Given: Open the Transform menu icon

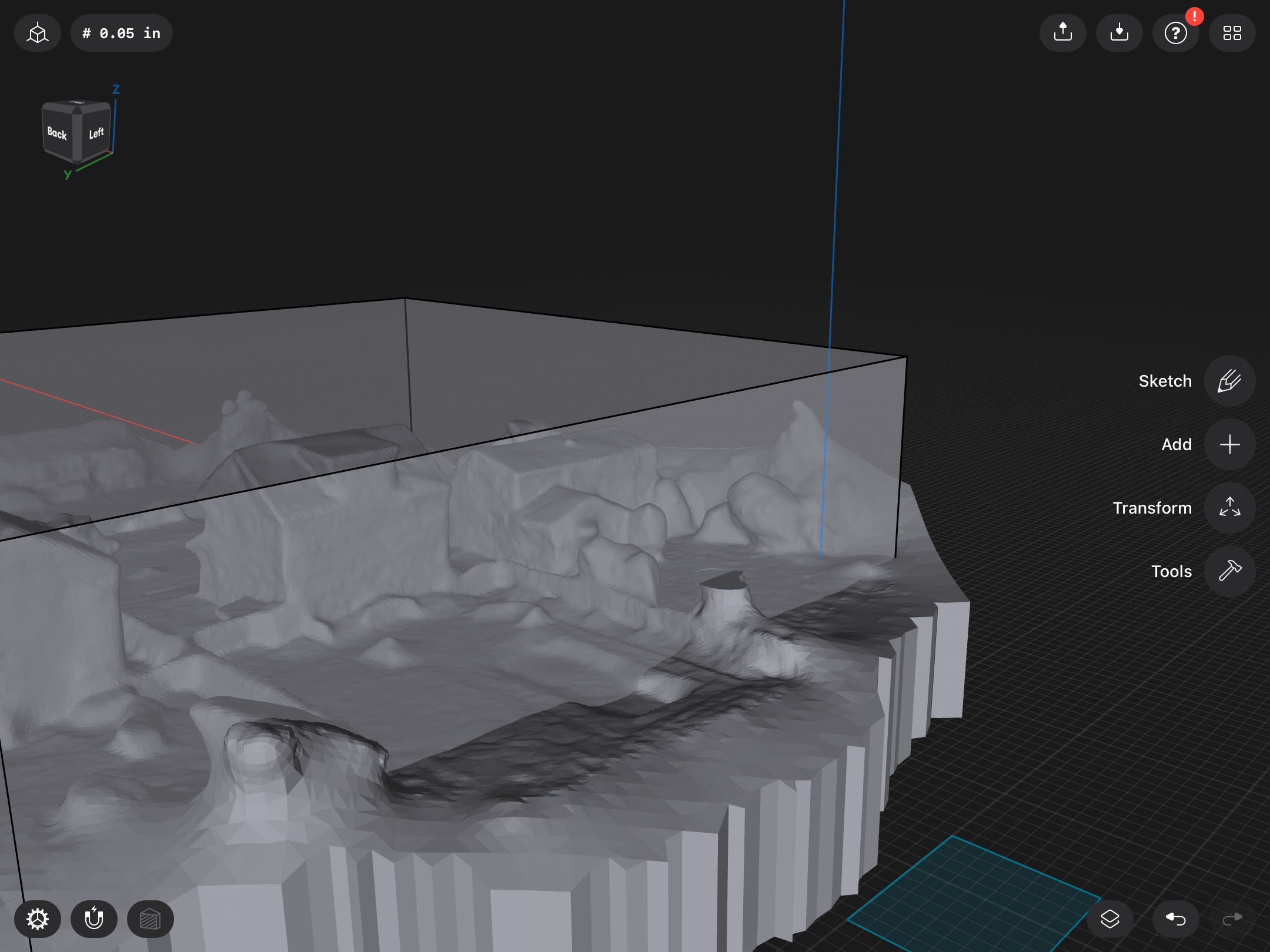Looking at the screenshot, I should click(1229, 507).
